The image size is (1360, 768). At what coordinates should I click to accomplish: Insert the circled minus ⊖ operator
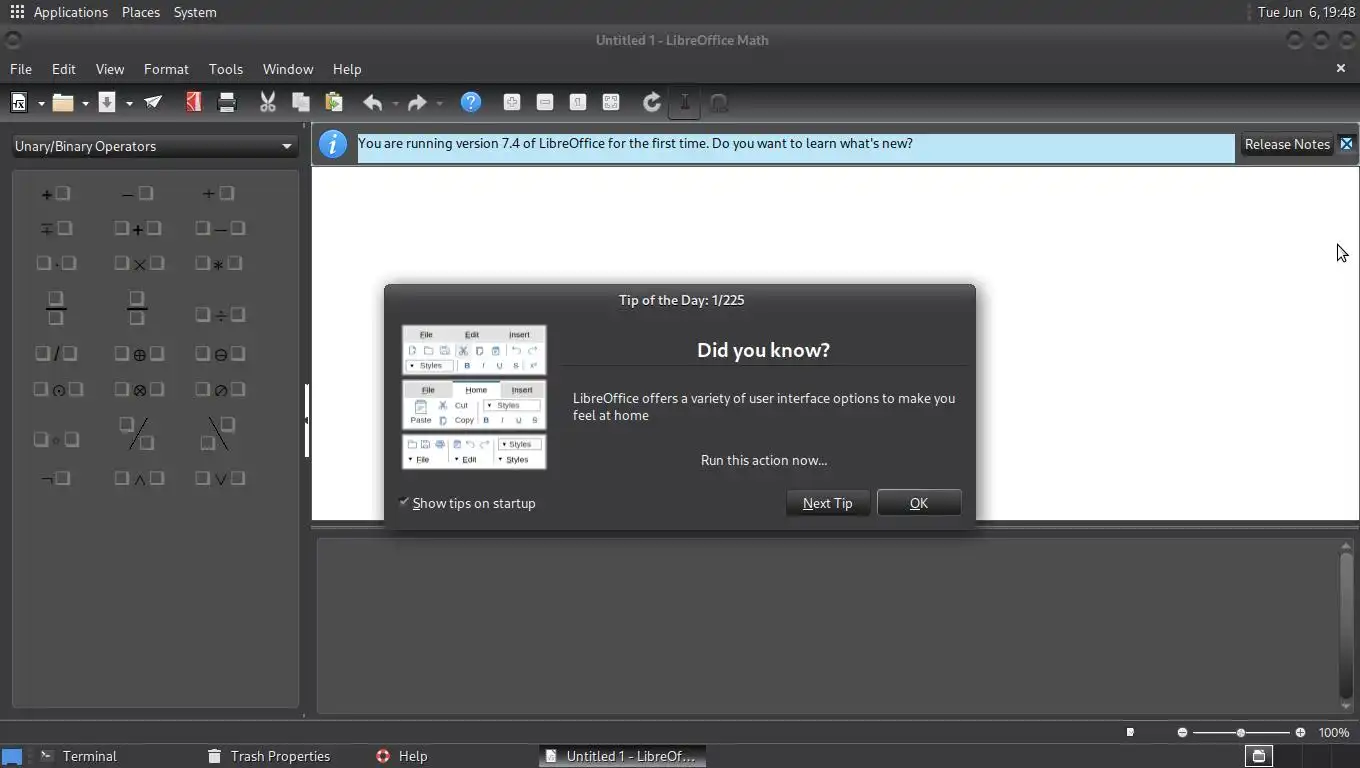[220, 353]
